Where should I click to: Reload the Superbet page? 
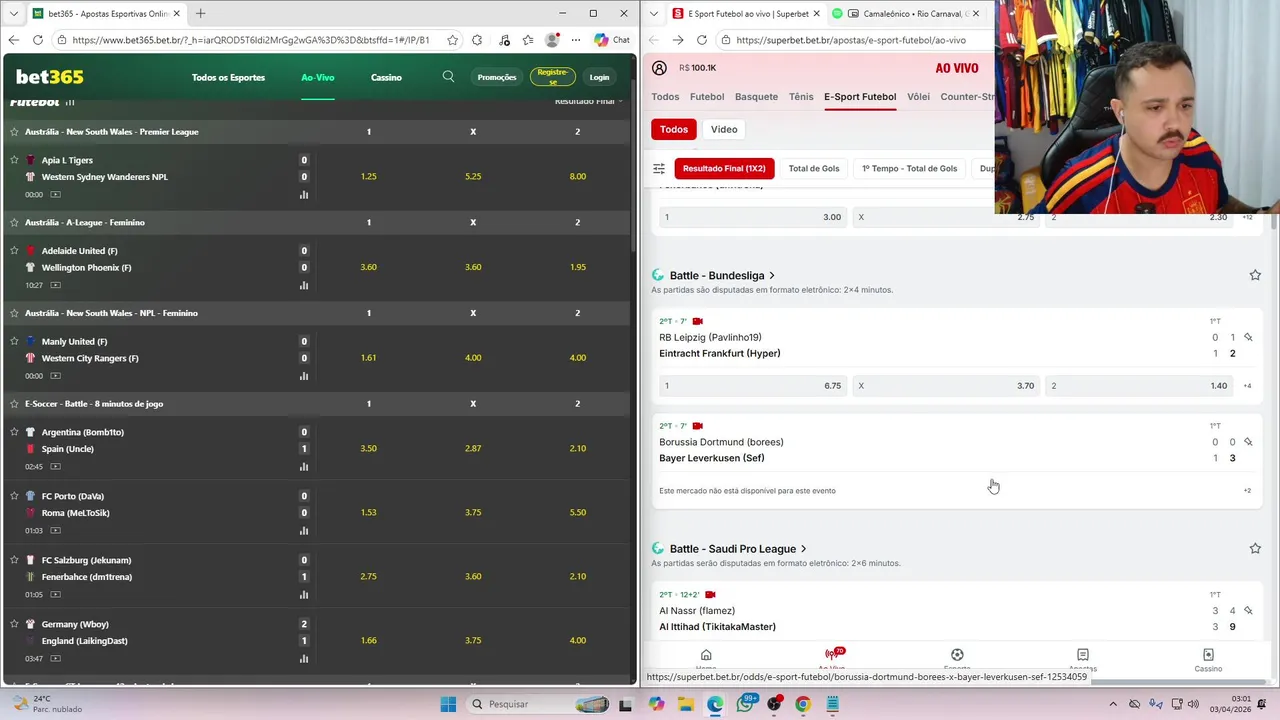(x=702, y=40)
